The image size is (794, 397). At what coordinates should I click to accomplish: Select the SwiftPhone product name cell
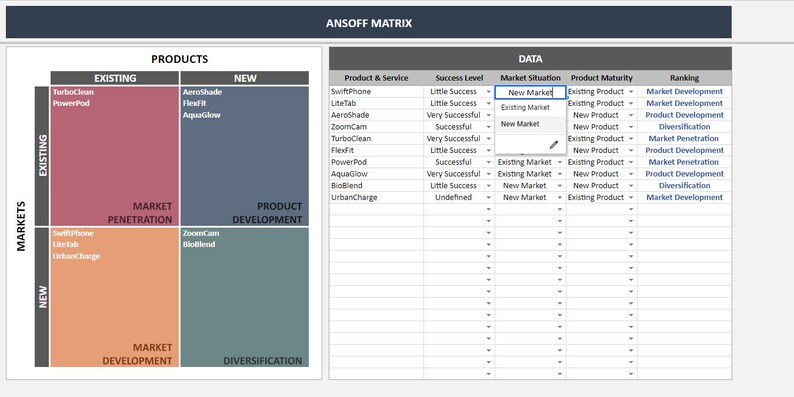[x=376, y=92]
